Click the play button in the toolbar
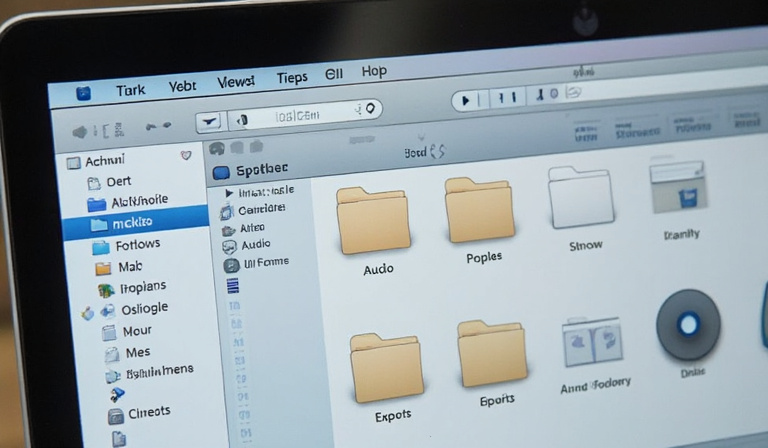The image size is (768, 448). [x=466, y=100]
